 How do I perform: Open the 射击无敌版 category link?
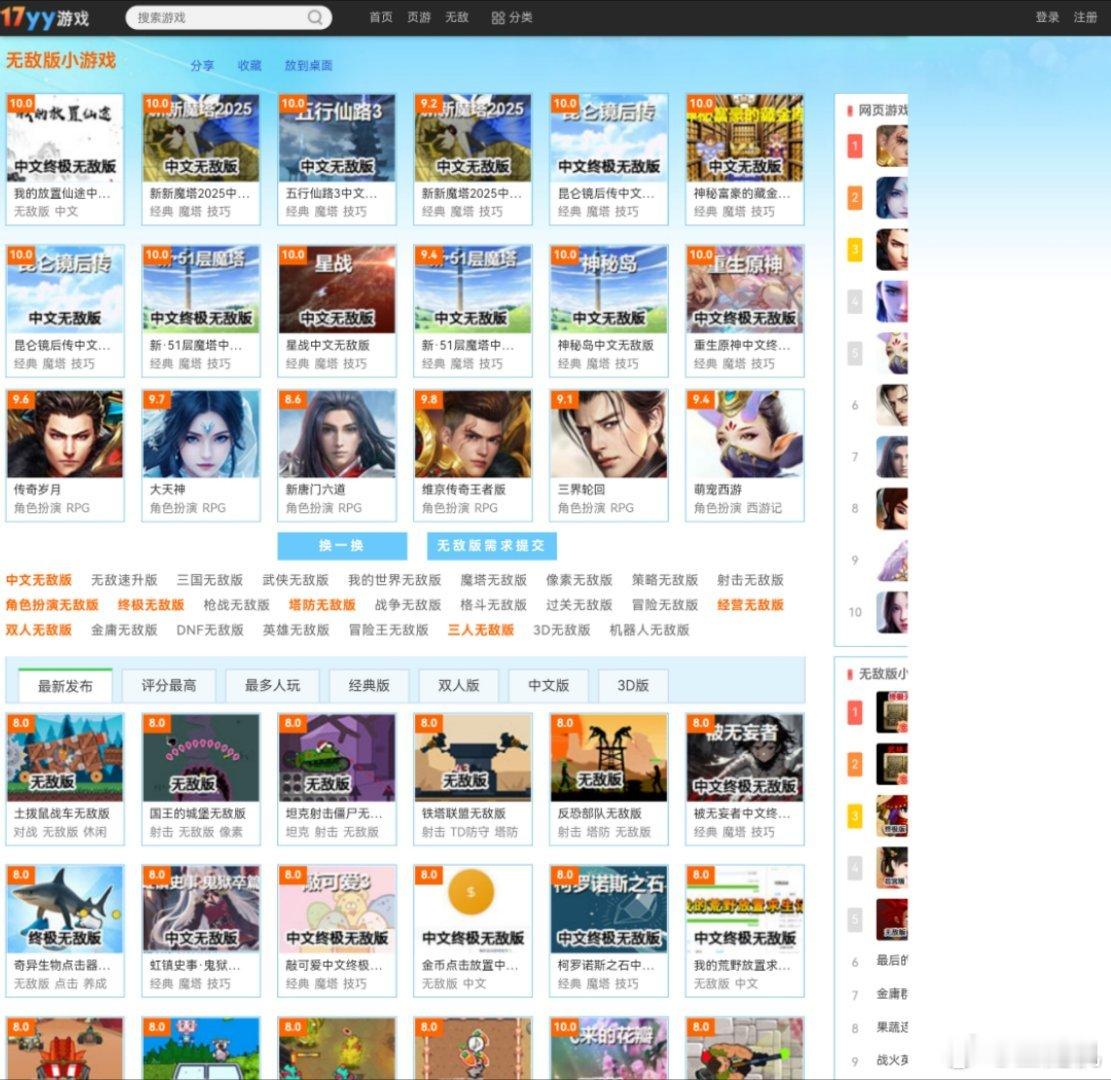(x=750, y=580)
